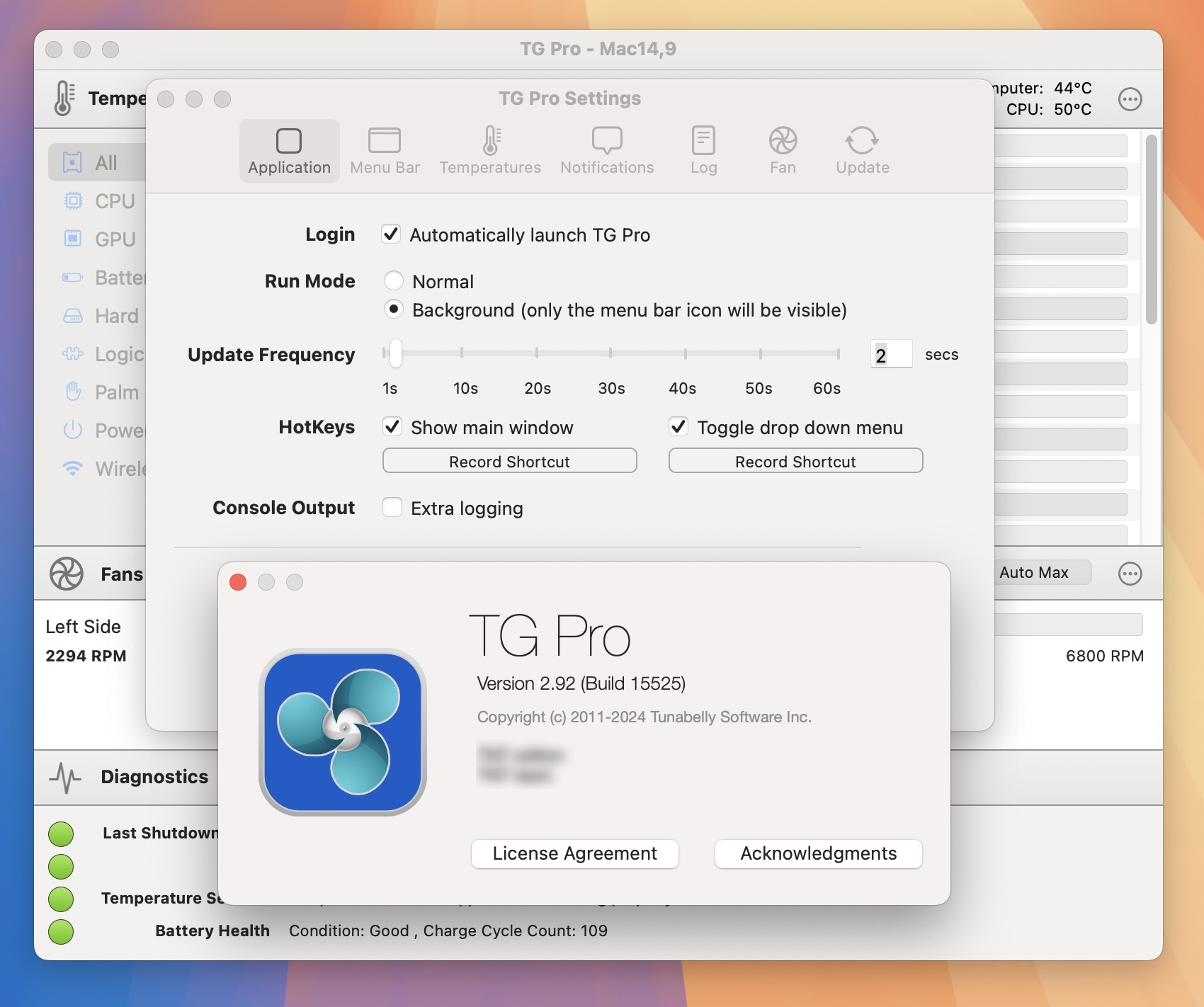Open the Acknowledgments
Viewport: 1204px width, 1007px height.
(819, 853)
